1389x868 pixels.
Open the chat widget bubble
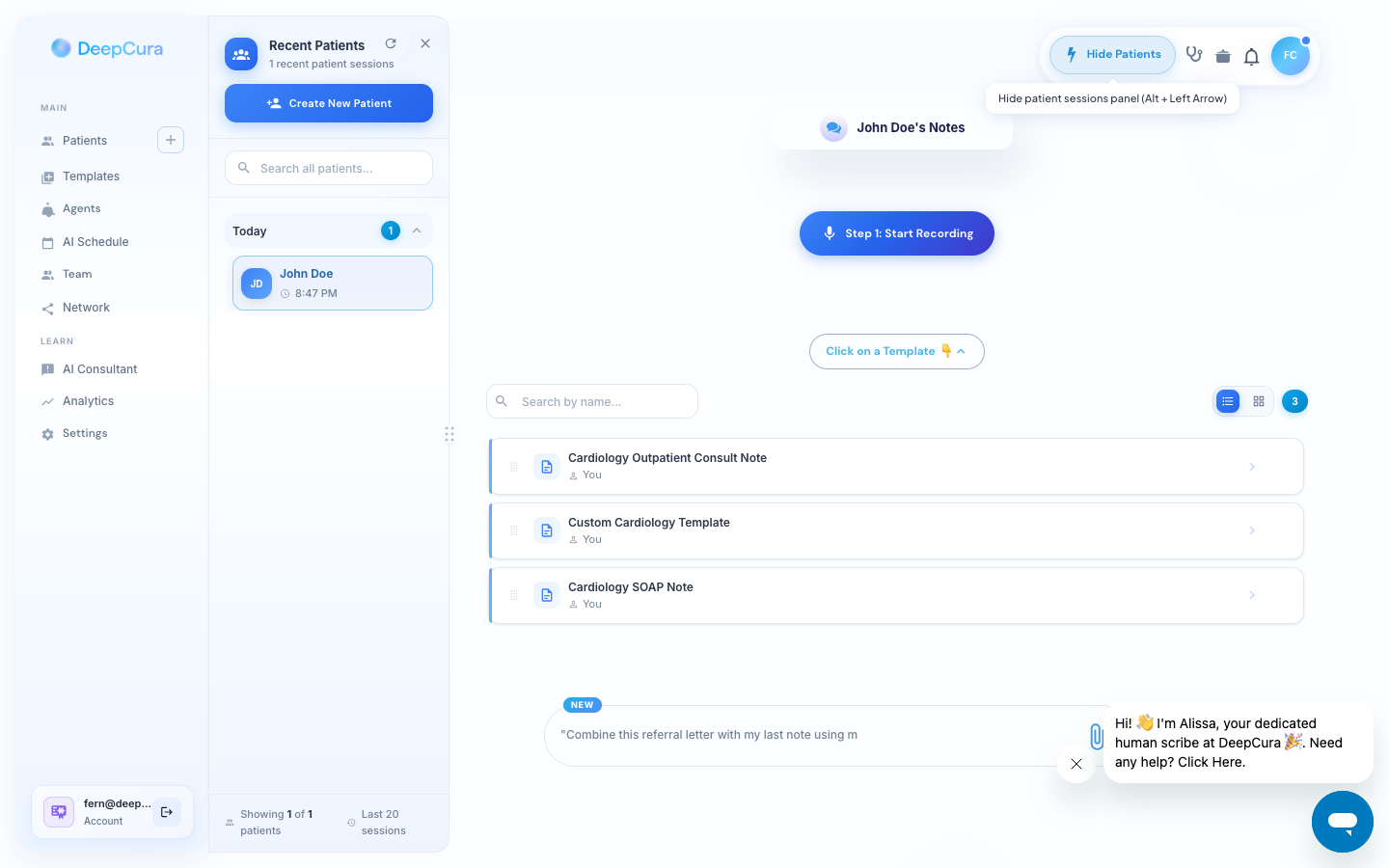pos(1343,822)
